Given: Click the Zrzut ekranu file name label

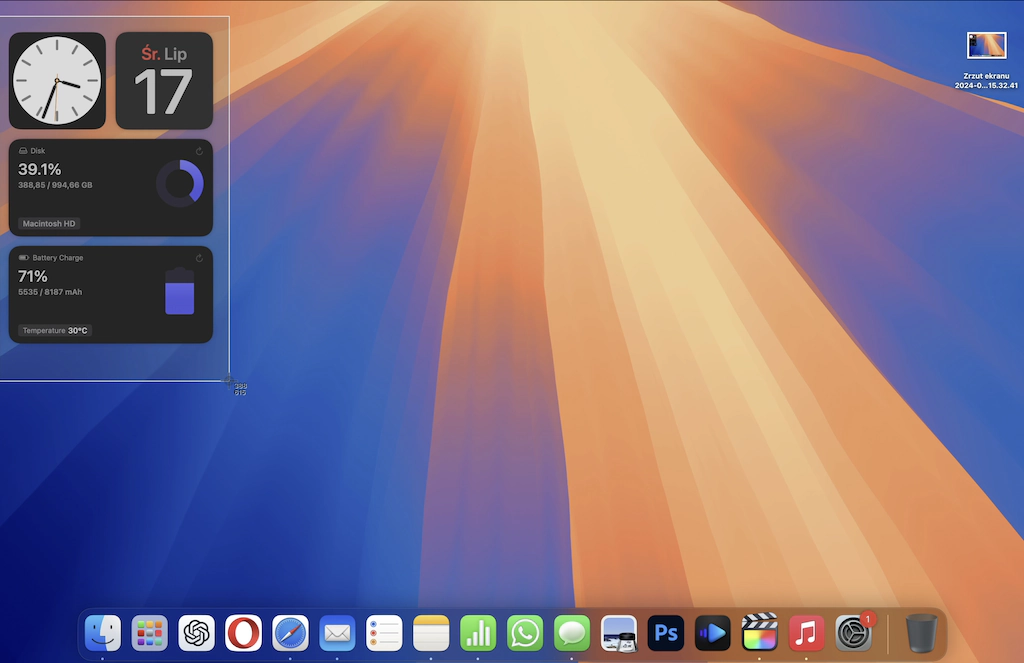Looking at the screenshot, I should [x=986, y=80].
